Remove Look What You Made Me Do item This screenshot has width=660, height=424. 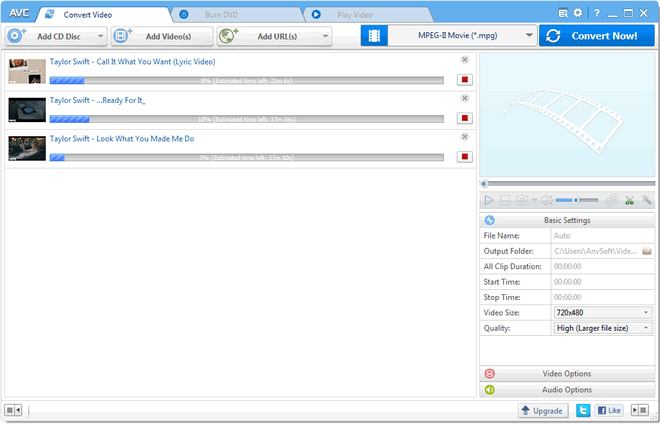pyautogui.click(x=465, y=137)
